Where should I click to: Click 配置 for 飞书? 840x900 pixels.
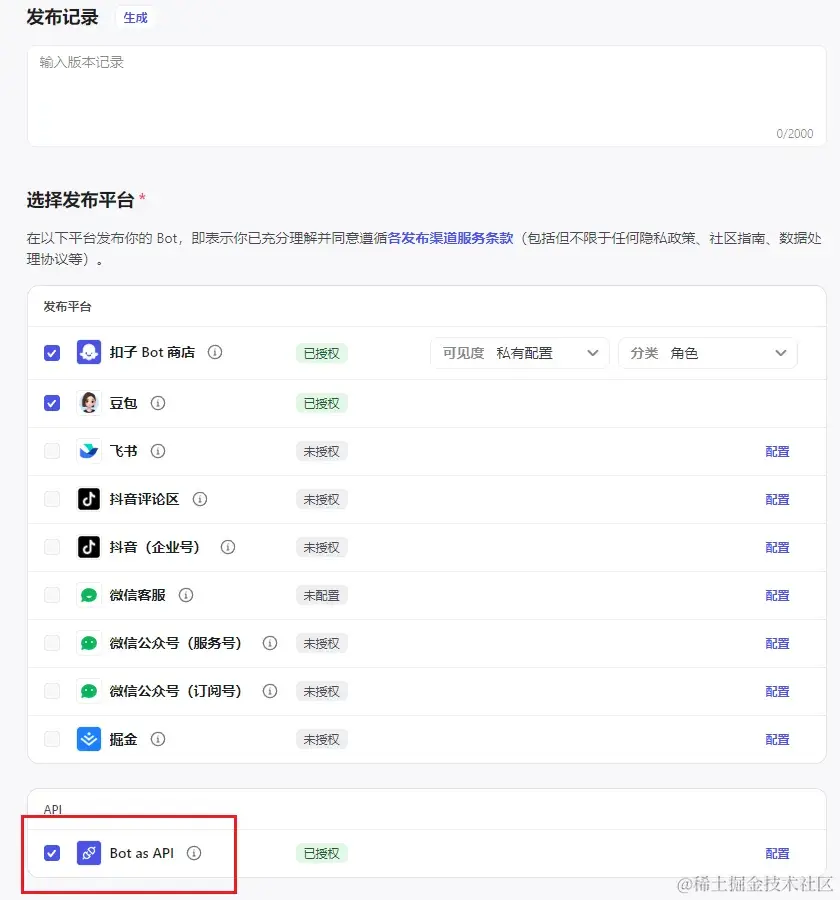tap(777, 452)
